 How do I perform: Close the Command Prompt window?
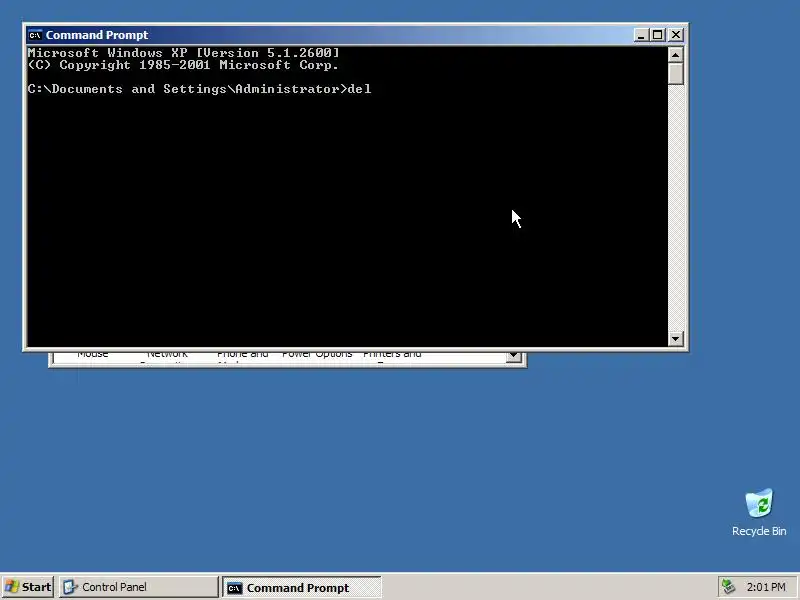coord(676,35)
